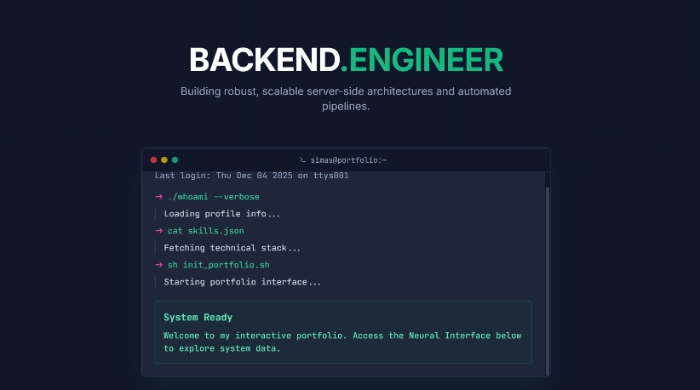
Task: Click the 'cat skills.json' command line
Action: pos(206,231)
